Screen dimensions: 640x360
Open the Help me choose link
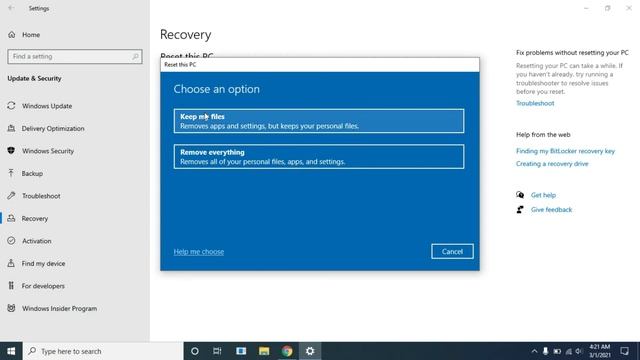199,252
